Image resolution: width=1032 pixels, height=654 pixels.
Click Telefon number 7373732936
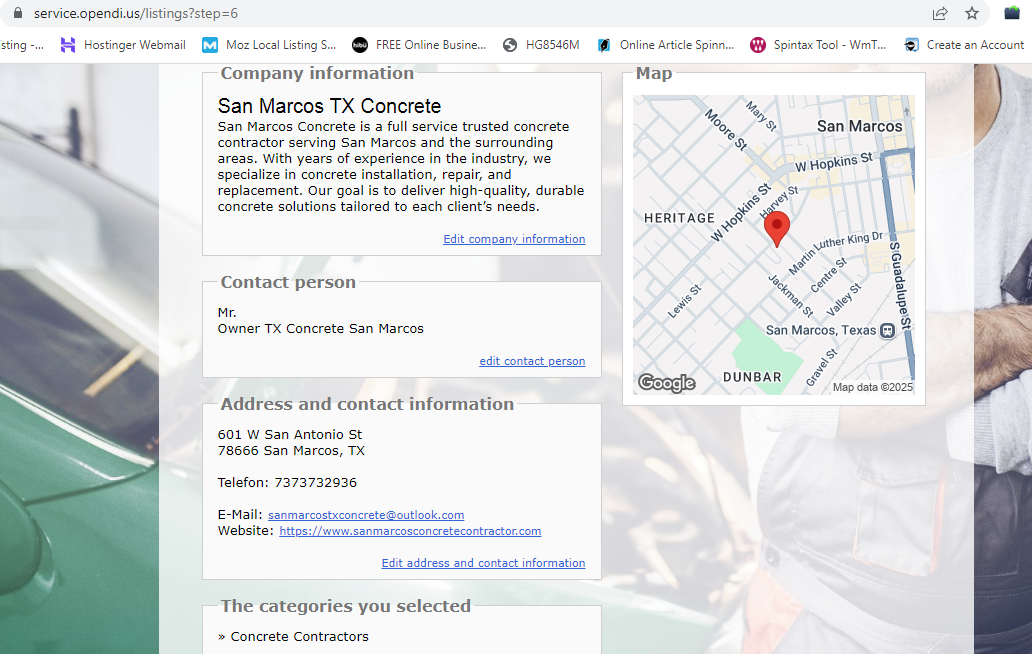coord(315,483)
